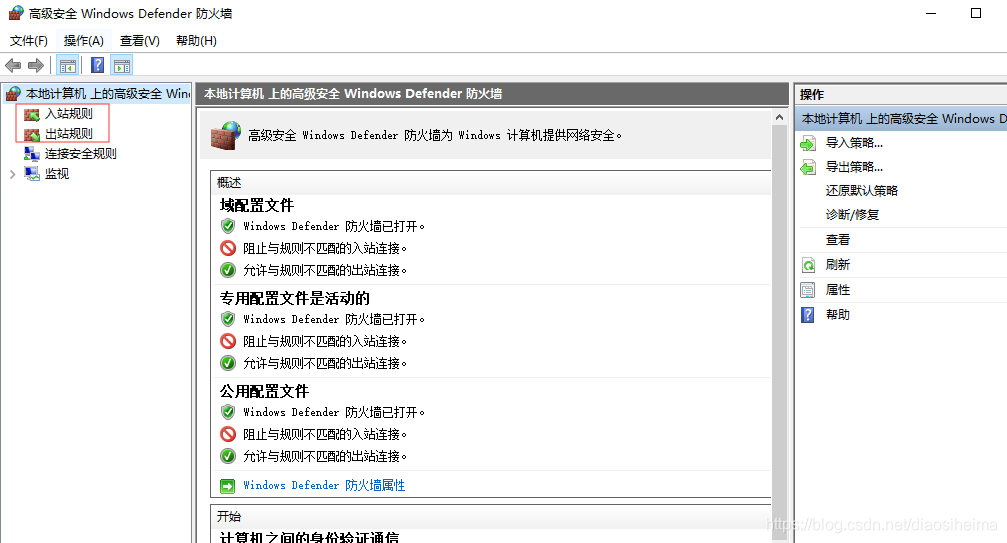Click the private profile firewall-on shield icon
This screenshot has width=1007, height=543.
pos(228,319)
